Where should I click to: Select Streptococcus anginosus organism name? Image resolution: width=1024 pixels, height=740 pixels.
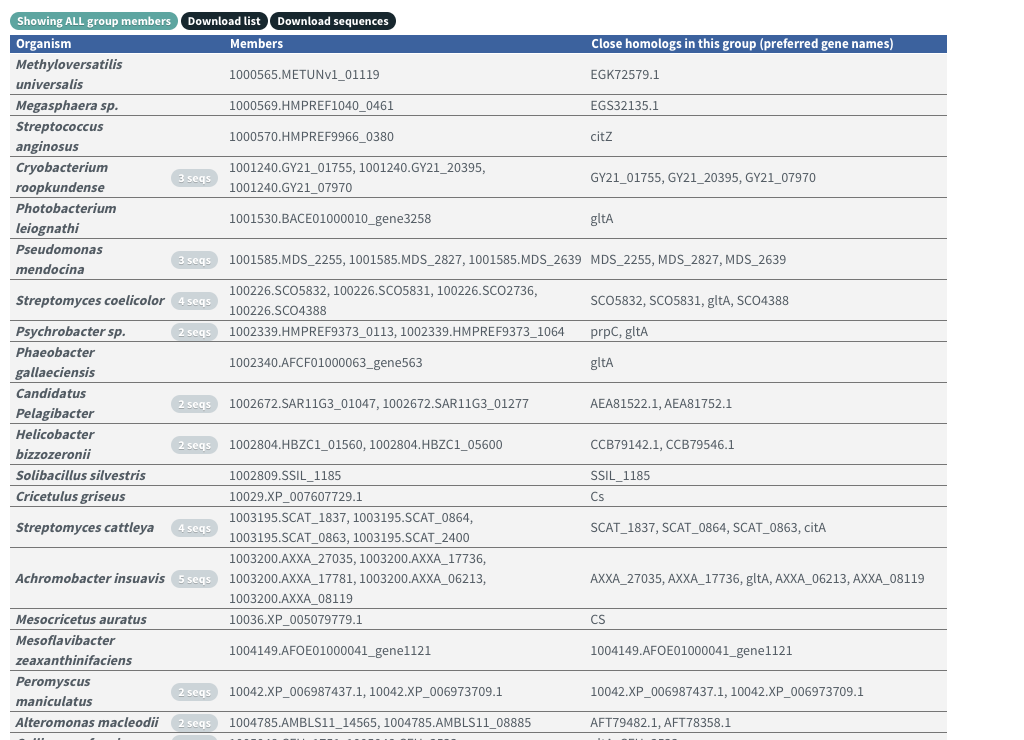(59, 137)
